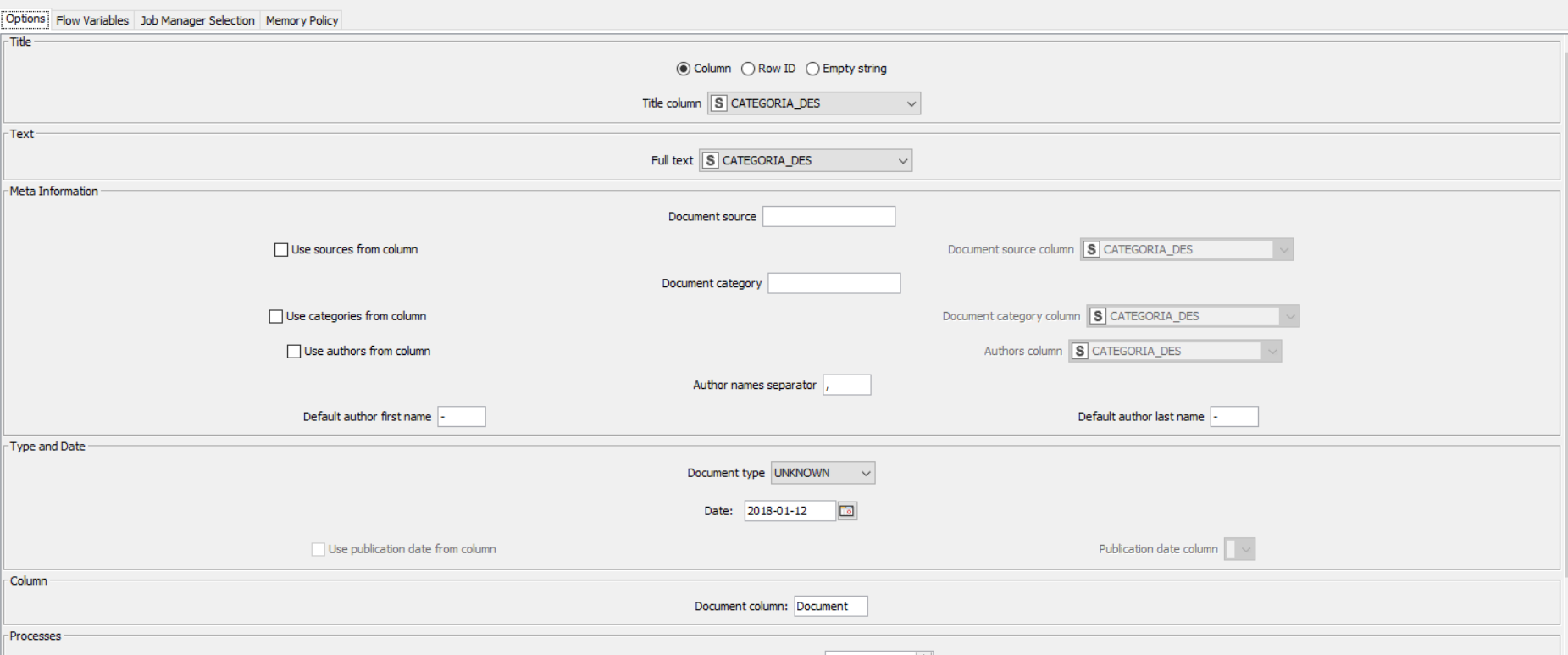The image size is (1568, 655).
Task: Select the Column radio button for title
Action: coord(683,69)
